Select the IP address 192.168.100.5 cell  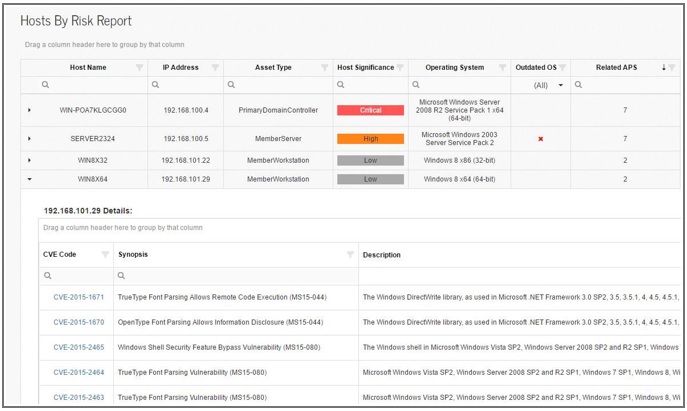pyautogui.click(x=186, y=138)
